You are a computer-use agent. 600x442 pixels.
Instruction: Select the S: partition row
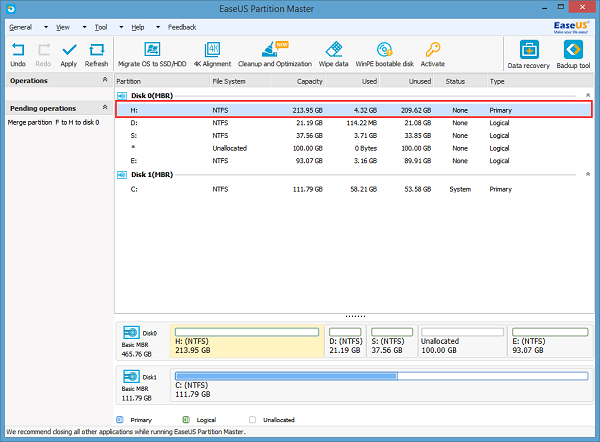tap(354, 135)
